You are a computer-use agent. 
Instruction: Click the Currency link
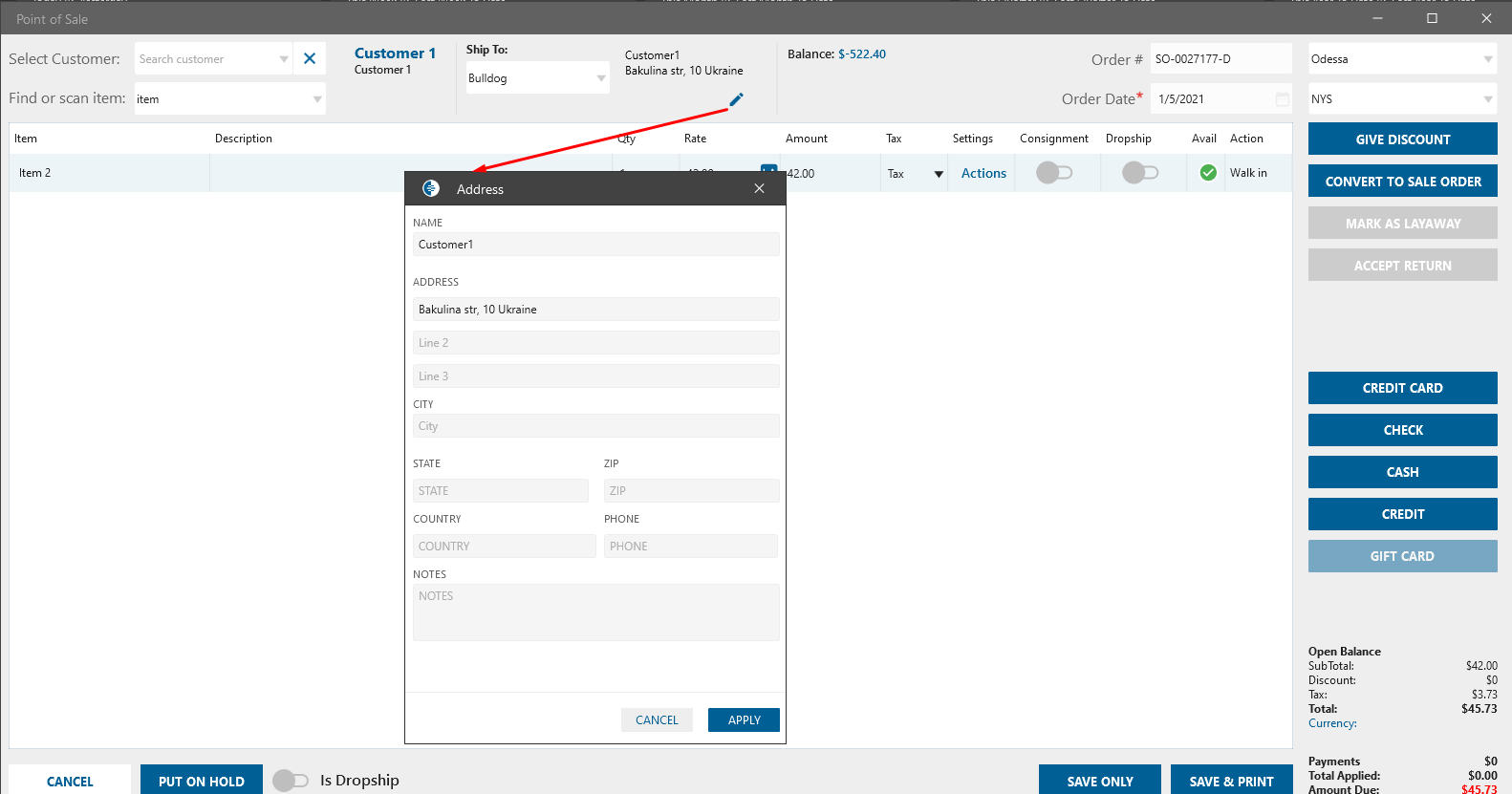click(x=1332, y=723)
